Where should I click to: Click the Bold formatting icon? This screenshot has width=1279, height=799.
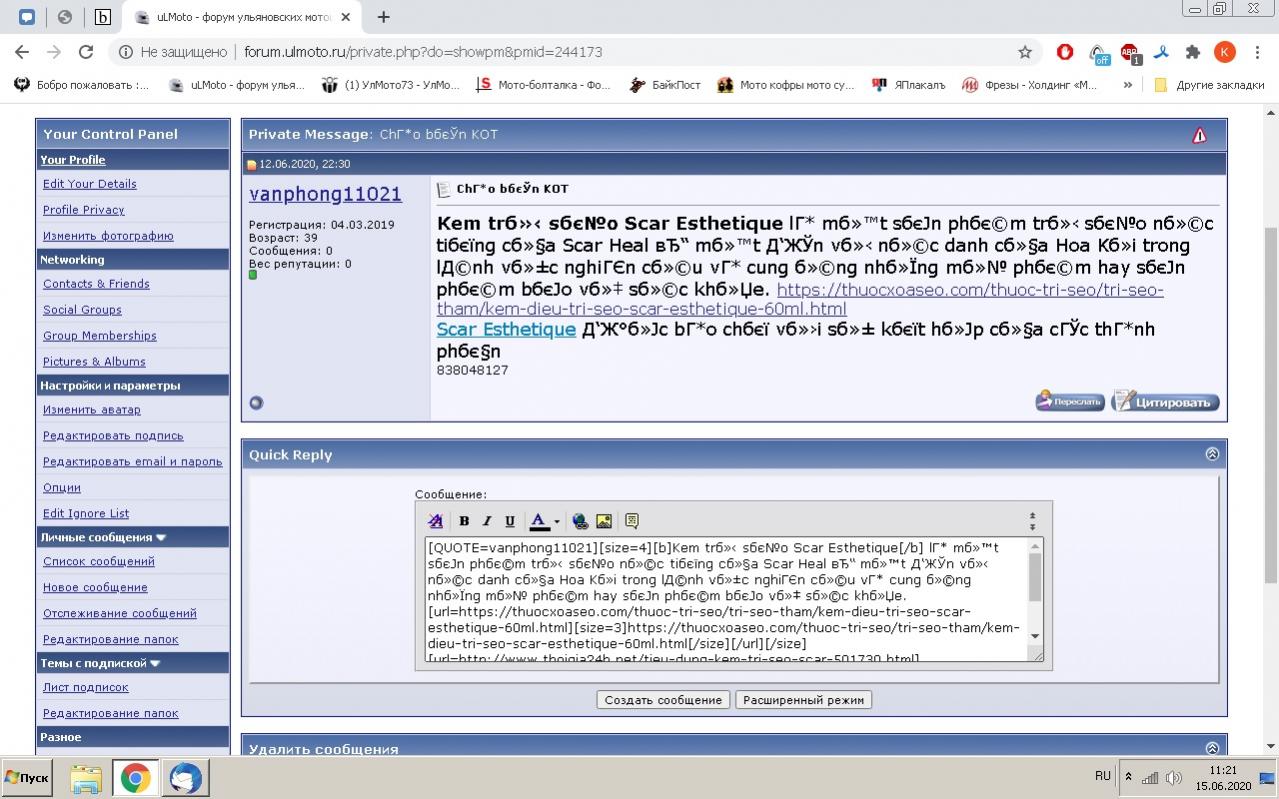(x=464, y=521)
